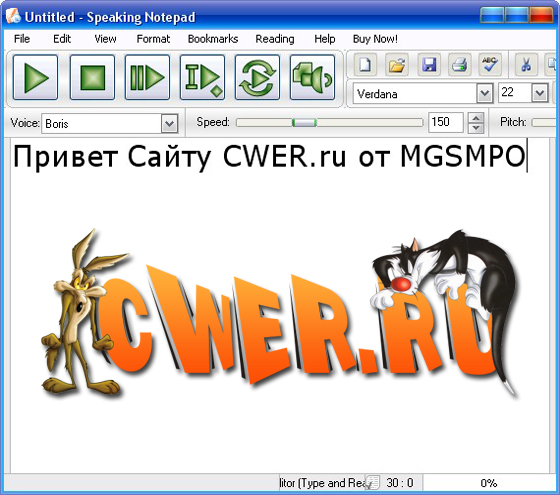Expand the Voice dropdown showing Boris
Viewport: 560px width, 495px height.
(169, 124)
